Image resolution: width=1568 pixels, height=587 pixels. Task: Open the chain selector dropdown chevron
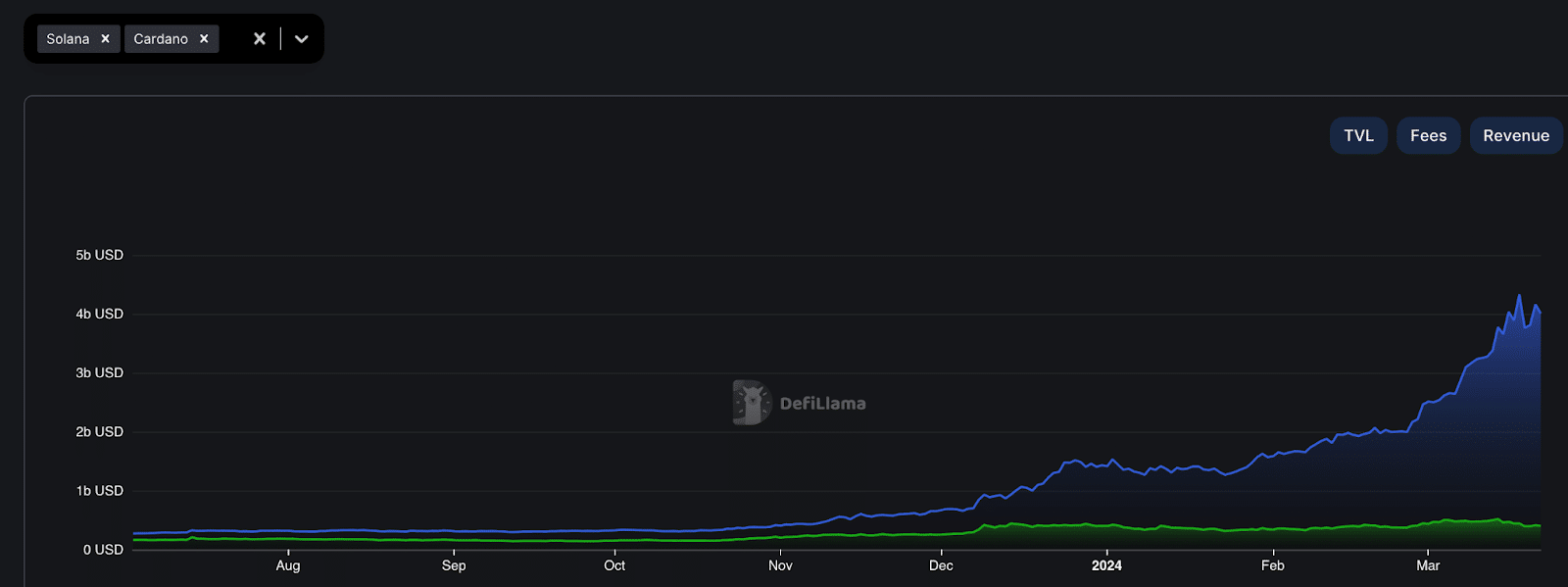tap(302, 39)
